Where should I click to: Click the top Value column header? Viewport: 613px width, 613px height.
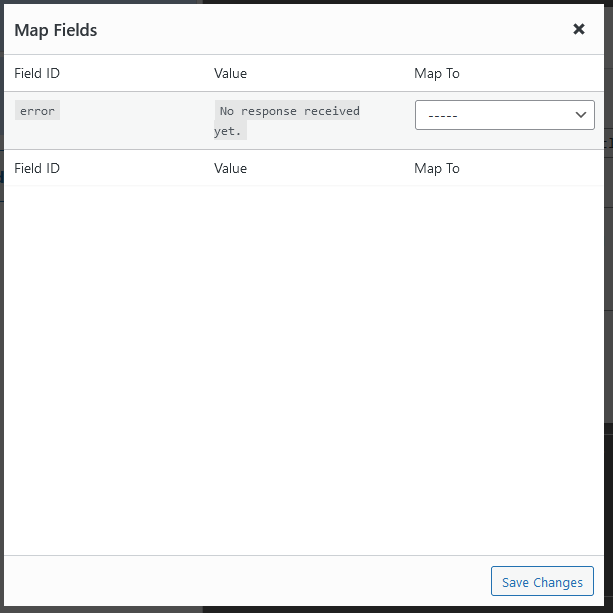230,73
